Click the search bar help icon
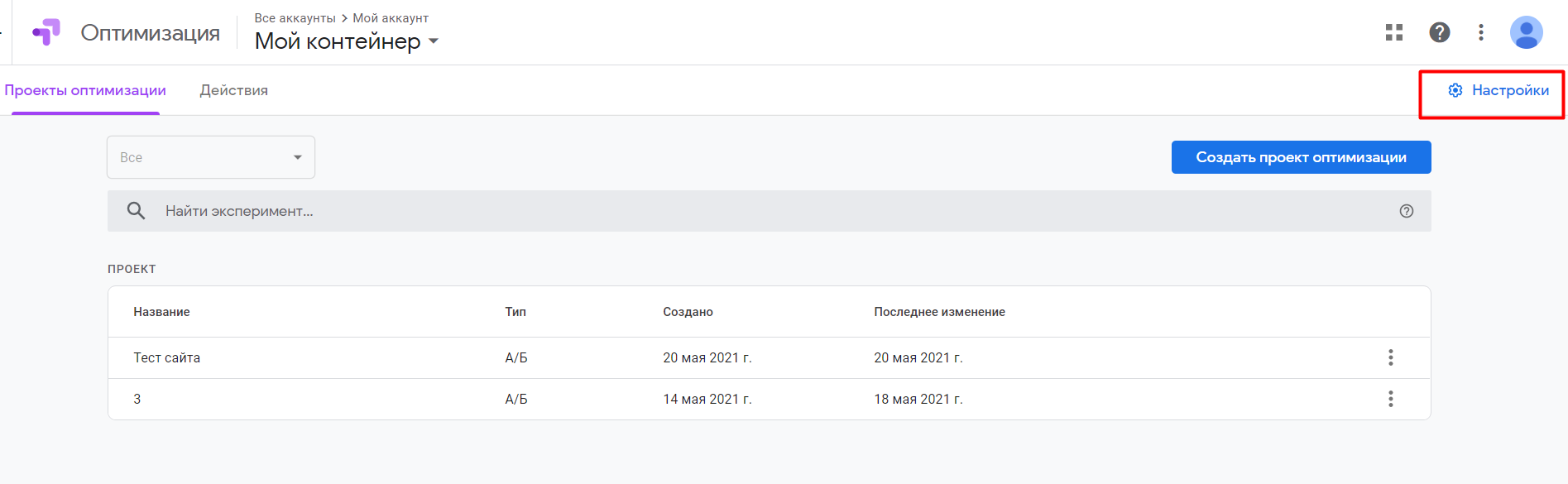1568x484 pixels. 1407,211
